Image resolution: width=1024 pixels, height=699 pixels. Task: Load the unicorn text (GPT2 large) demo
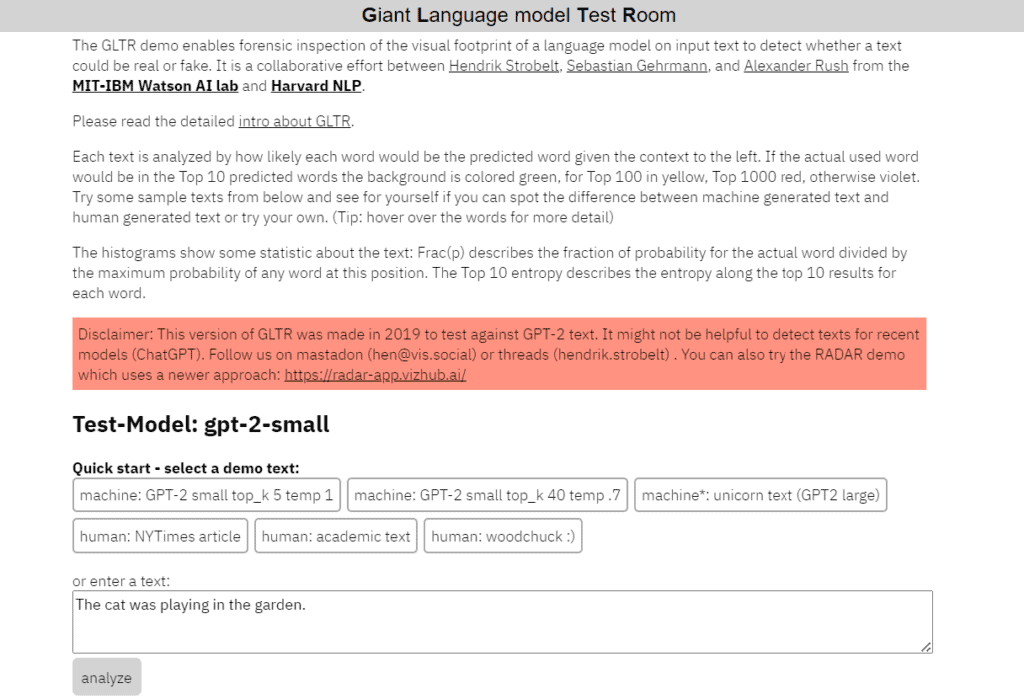click(760, 495)
